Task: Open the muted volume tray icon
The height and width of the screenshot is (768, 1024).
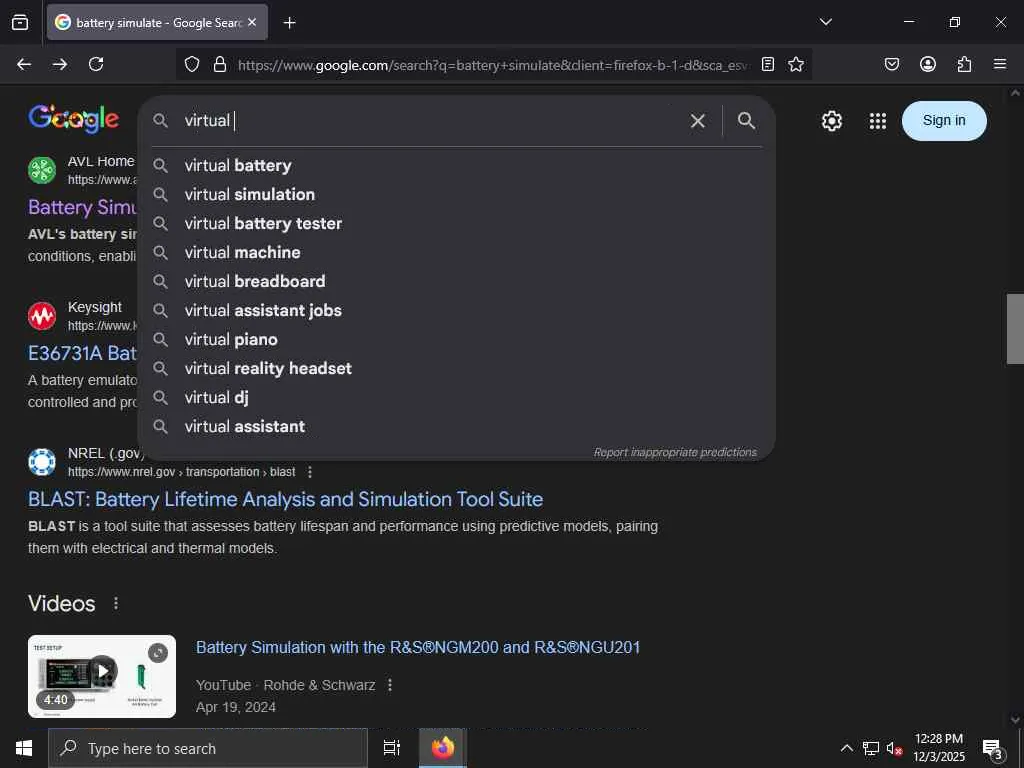Action: pos(894,748)
